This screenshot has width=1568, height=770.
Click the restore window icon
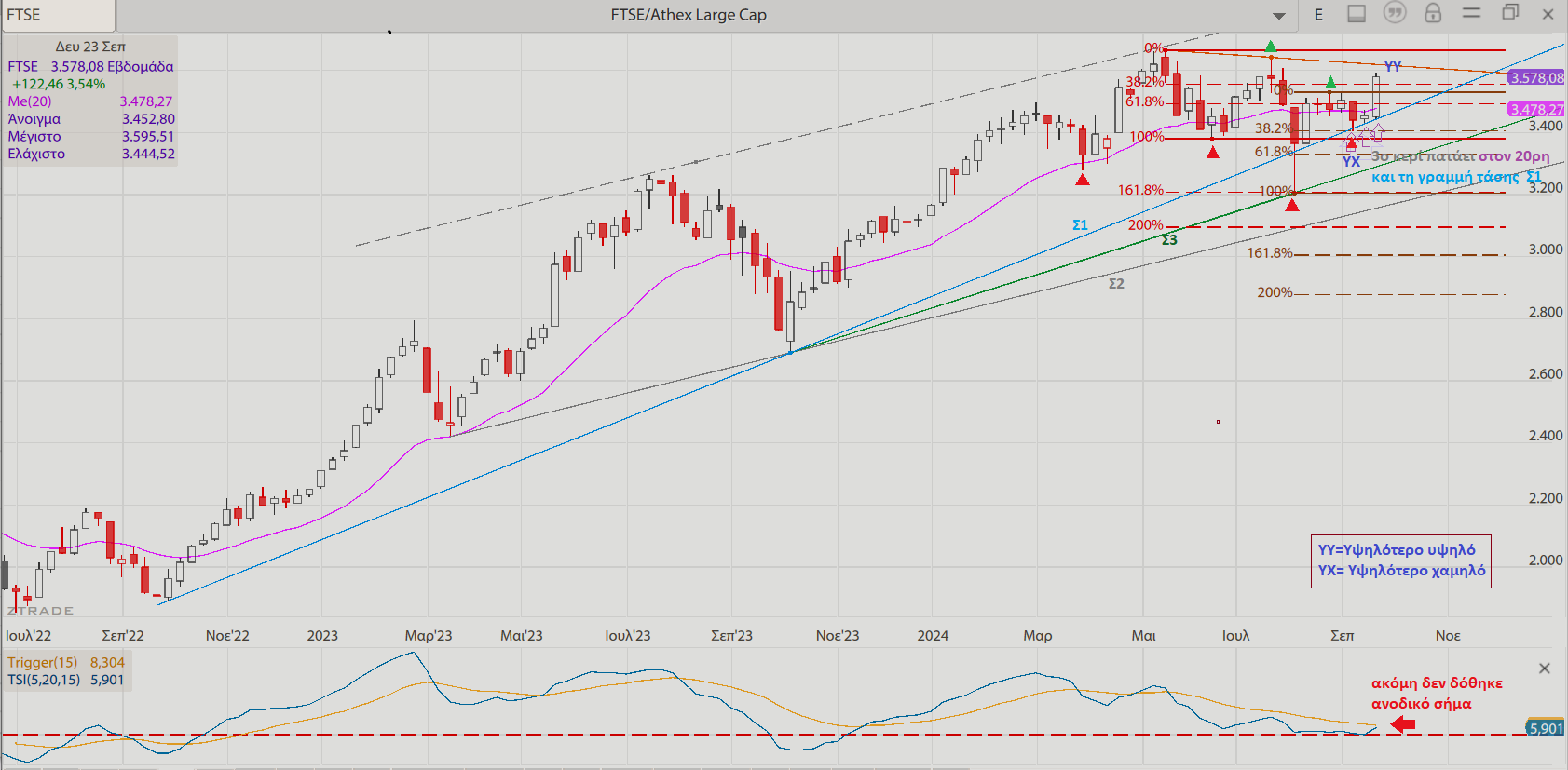pyautogui.click(x=1510, y=13)
